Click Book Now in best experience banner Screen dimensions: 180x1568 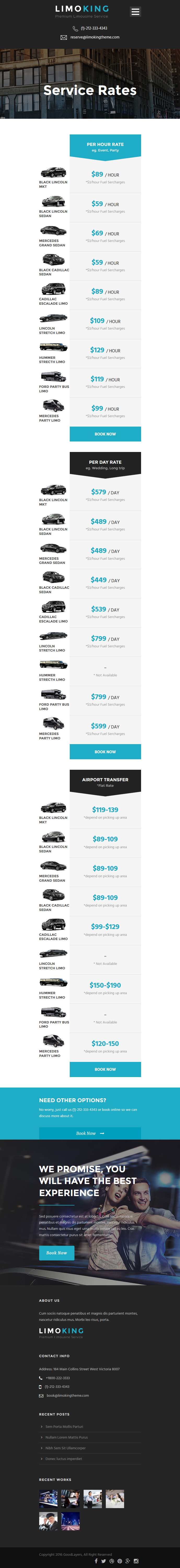[56, 1253]
